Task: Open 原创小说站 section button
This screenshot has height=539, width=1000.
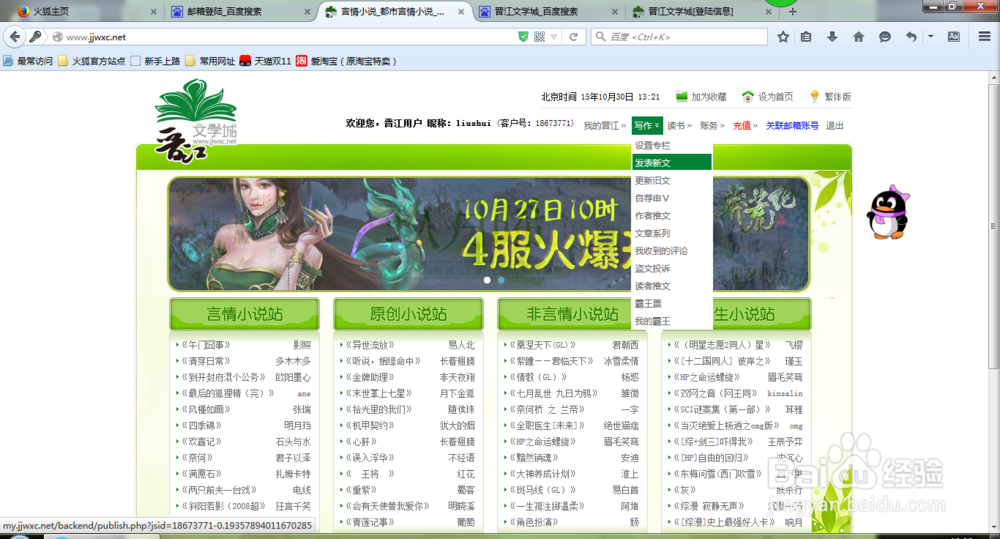Action: click(x=408, y=314)
